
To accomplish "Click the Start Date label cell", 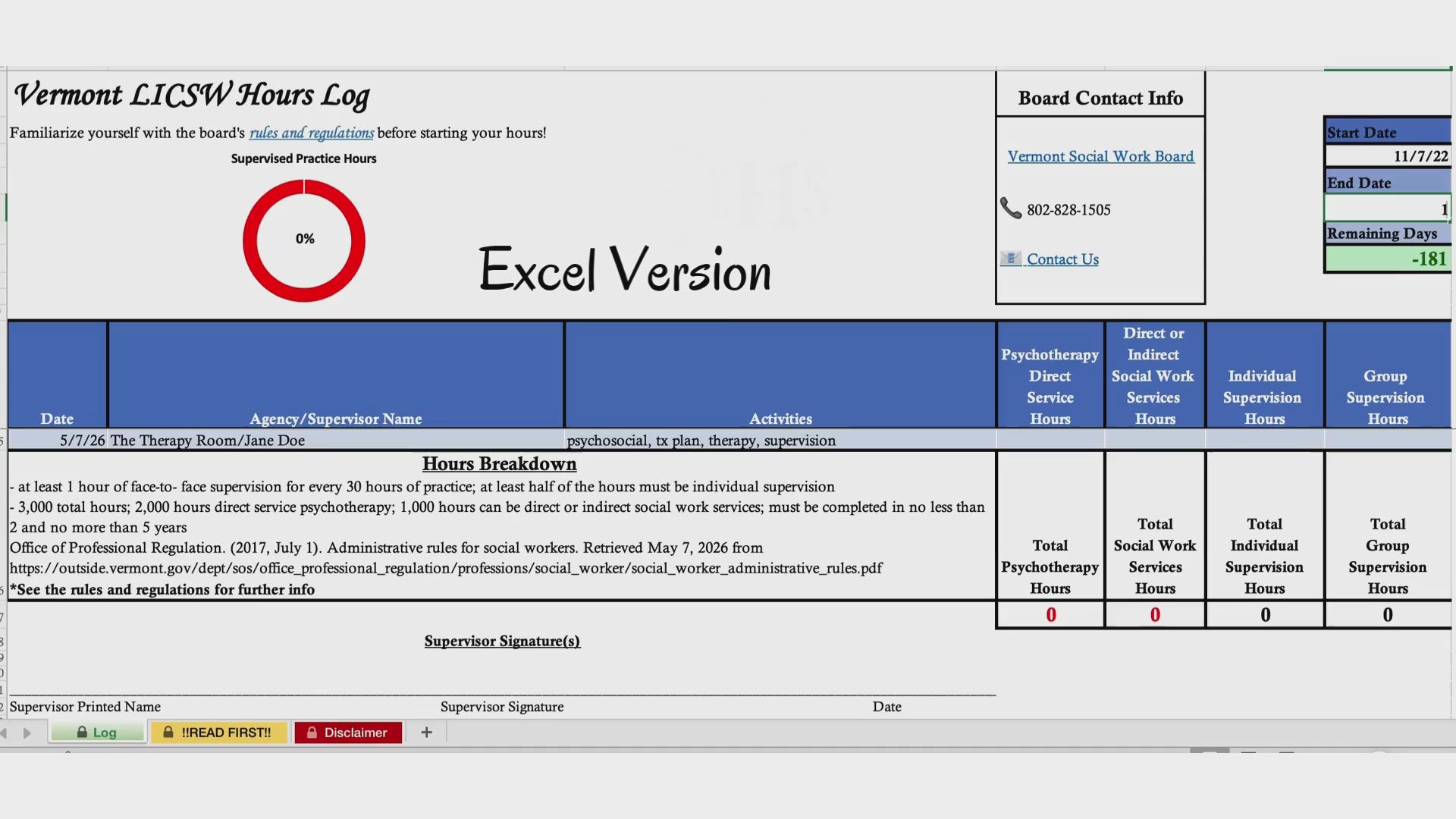I will pos(1388,131).
